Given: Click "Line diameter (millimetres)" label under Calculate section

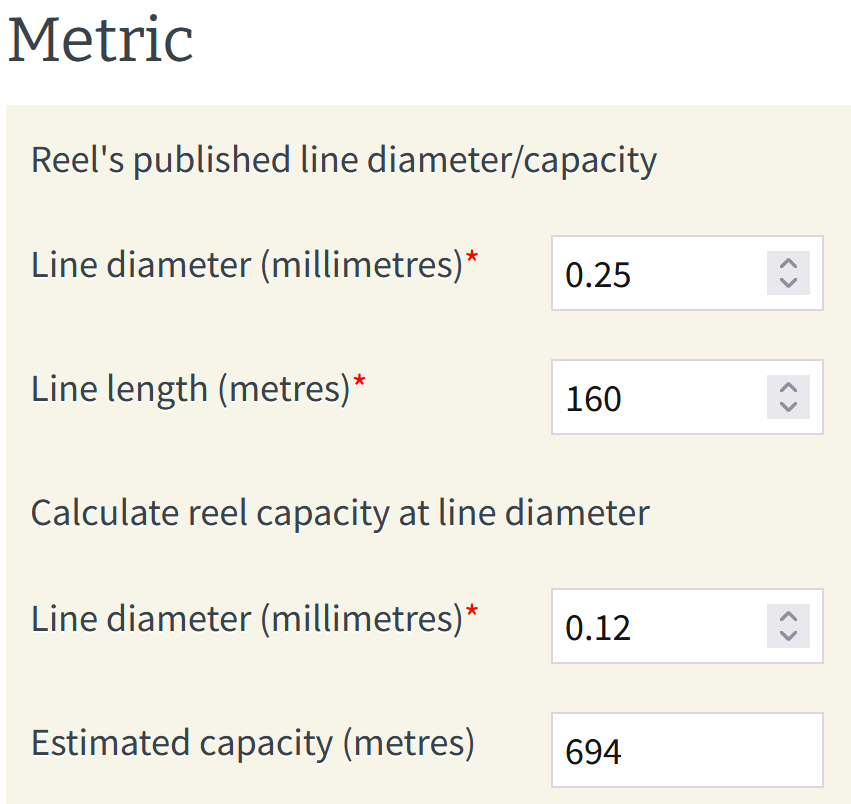Looking at the screenshot, I should click(247, 619).
